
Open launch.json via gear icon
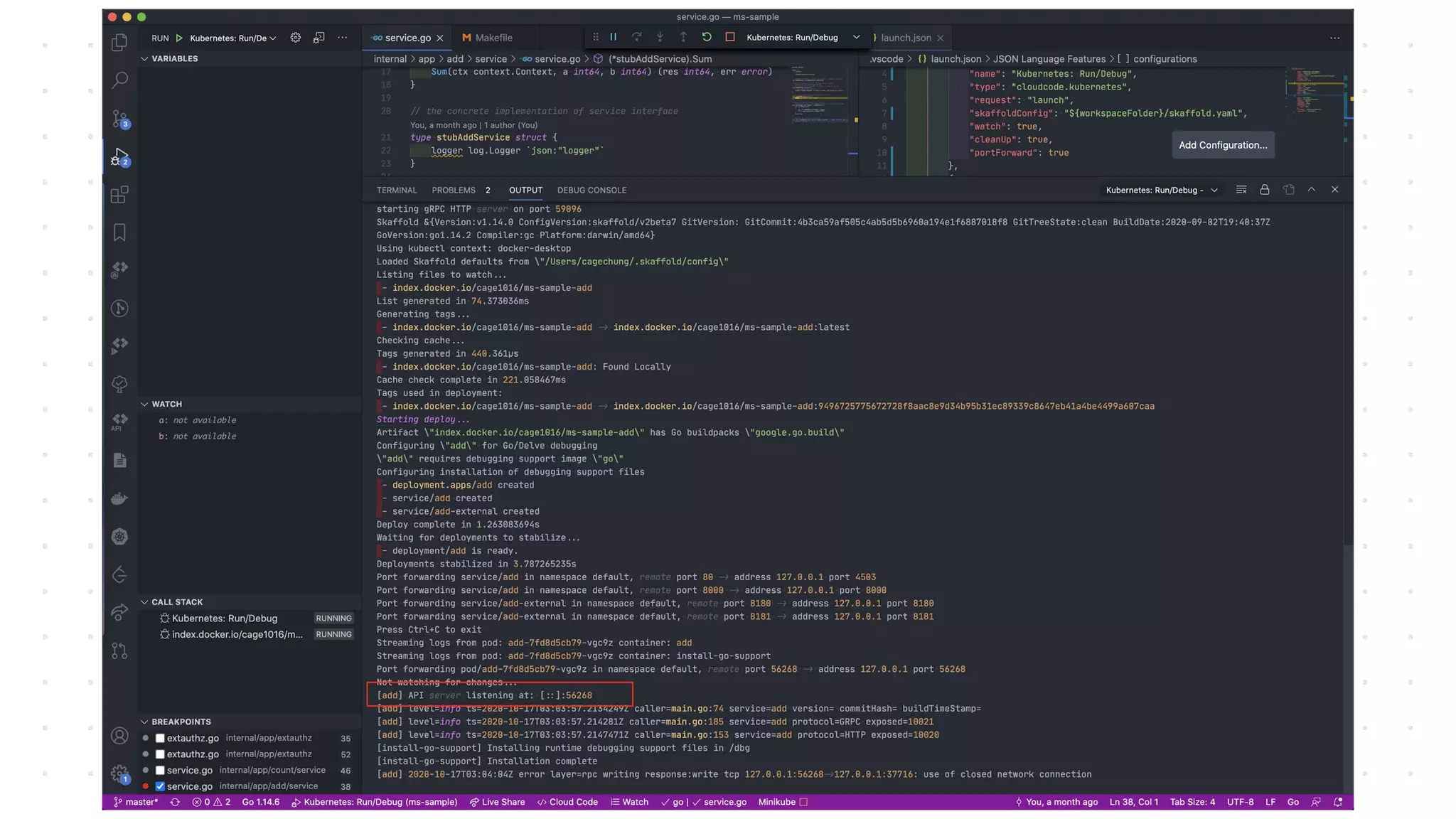[x=295, y=38]
